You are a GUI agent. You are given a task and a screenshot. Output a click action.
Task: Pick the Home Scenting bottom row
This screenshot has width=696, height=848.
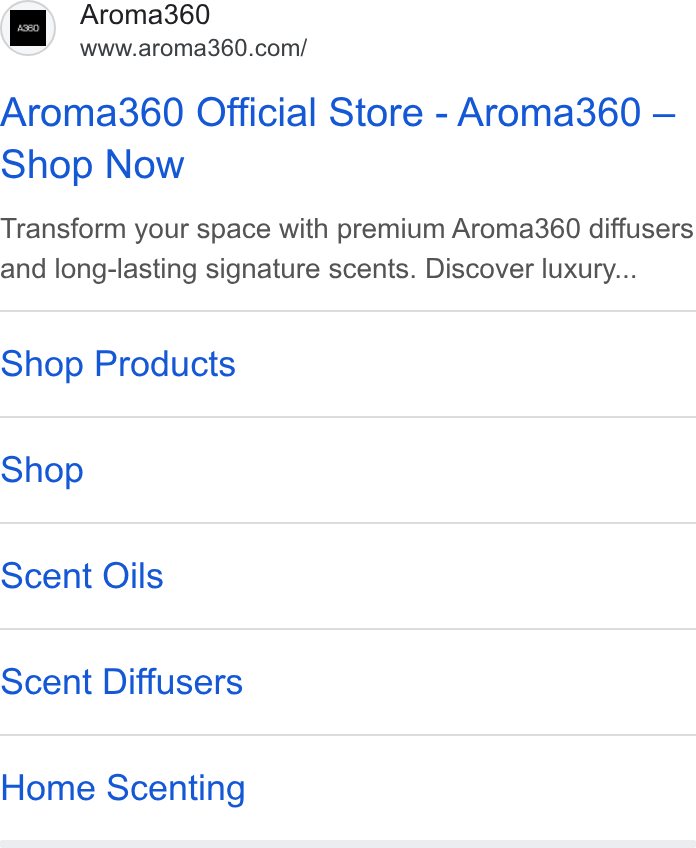[x=348, y=788]
